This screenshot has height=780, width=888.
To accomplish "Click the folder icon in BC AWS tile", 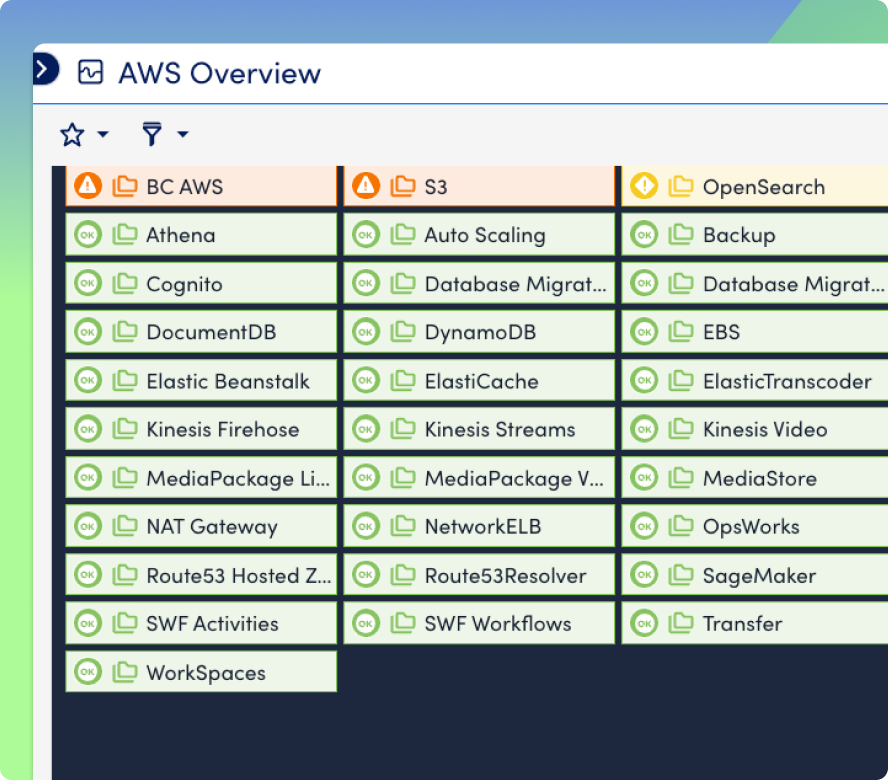I will coord(125,186).
